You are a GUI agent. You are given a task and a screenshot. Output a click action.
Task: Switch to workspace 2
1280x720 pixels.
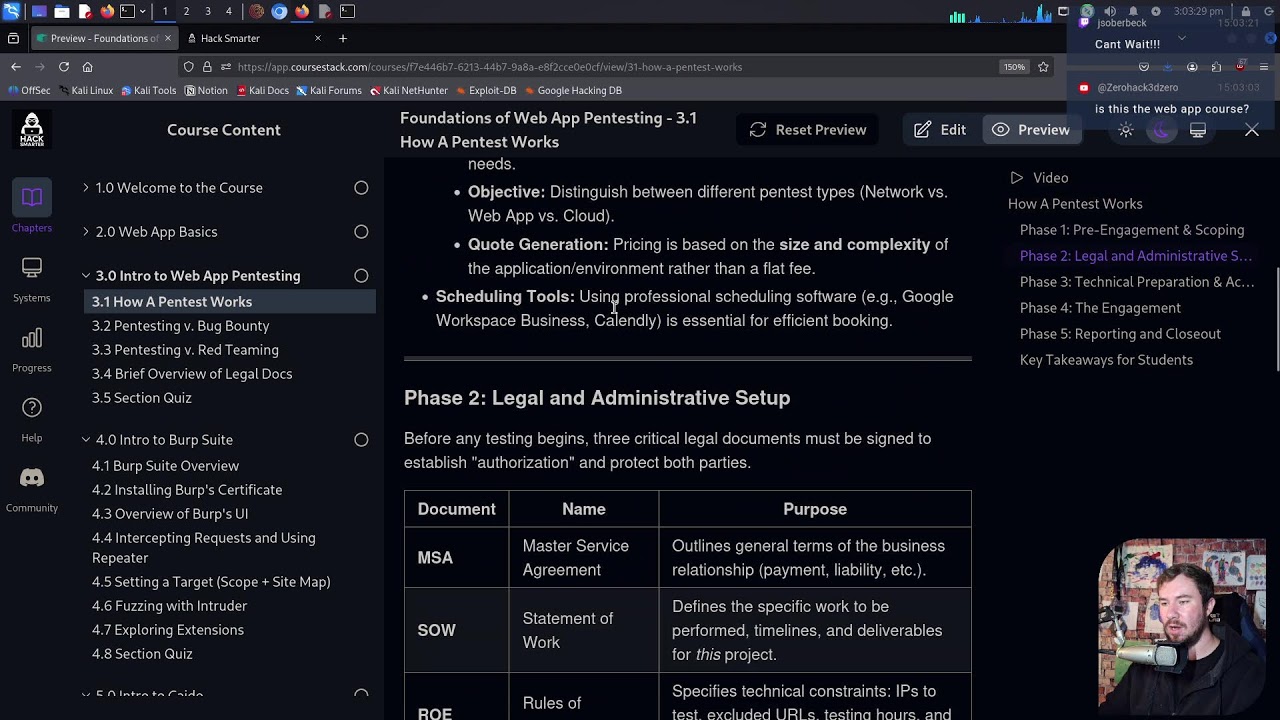186,11
